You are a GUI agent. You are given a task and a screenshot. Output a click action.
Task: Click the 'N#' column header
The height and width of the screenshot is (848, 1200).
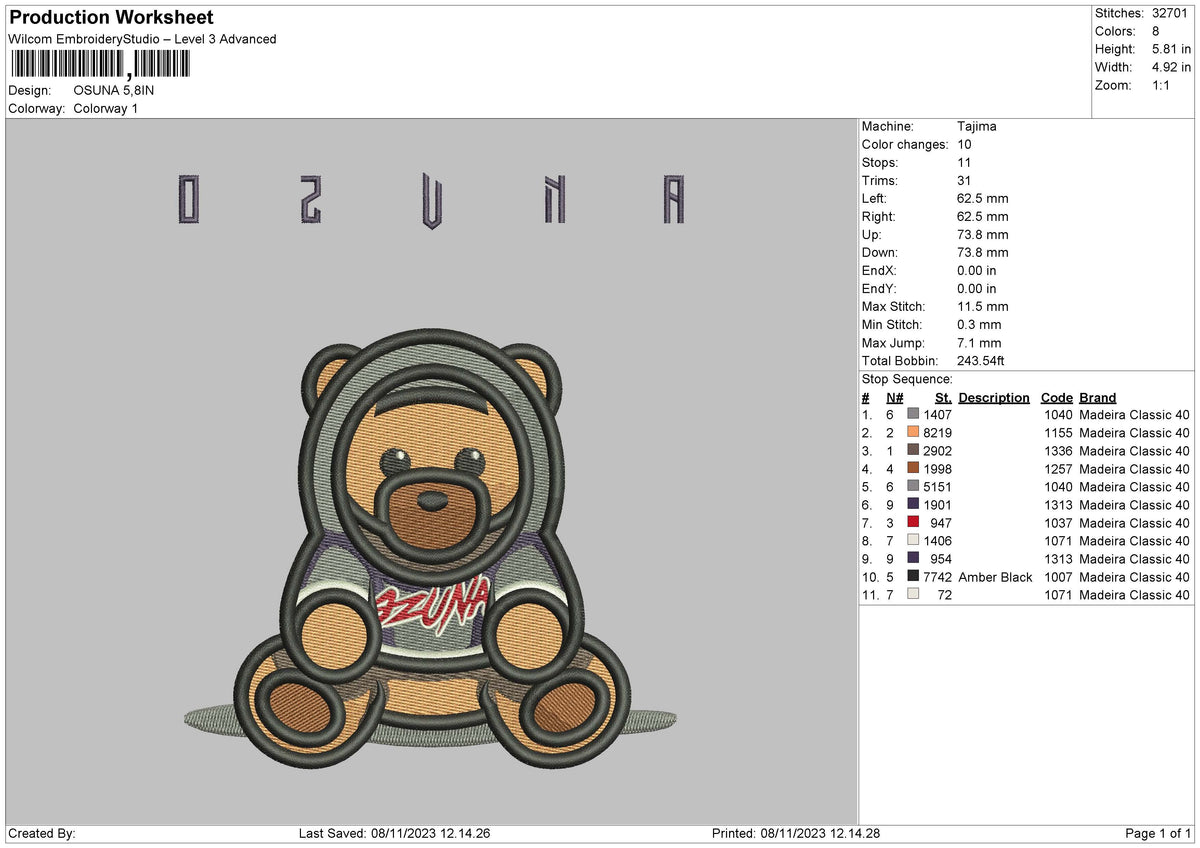coord(894,397)
